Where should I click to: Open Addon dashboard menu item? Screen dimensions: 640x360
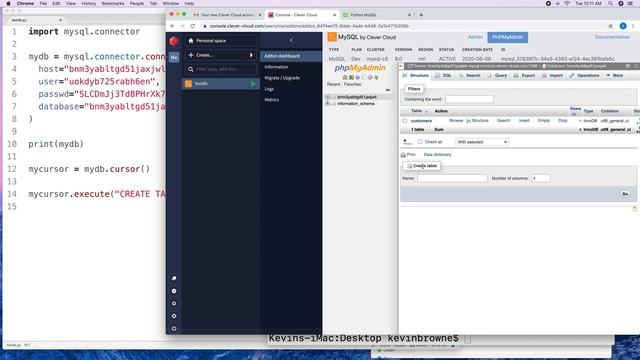coord(291,56)
